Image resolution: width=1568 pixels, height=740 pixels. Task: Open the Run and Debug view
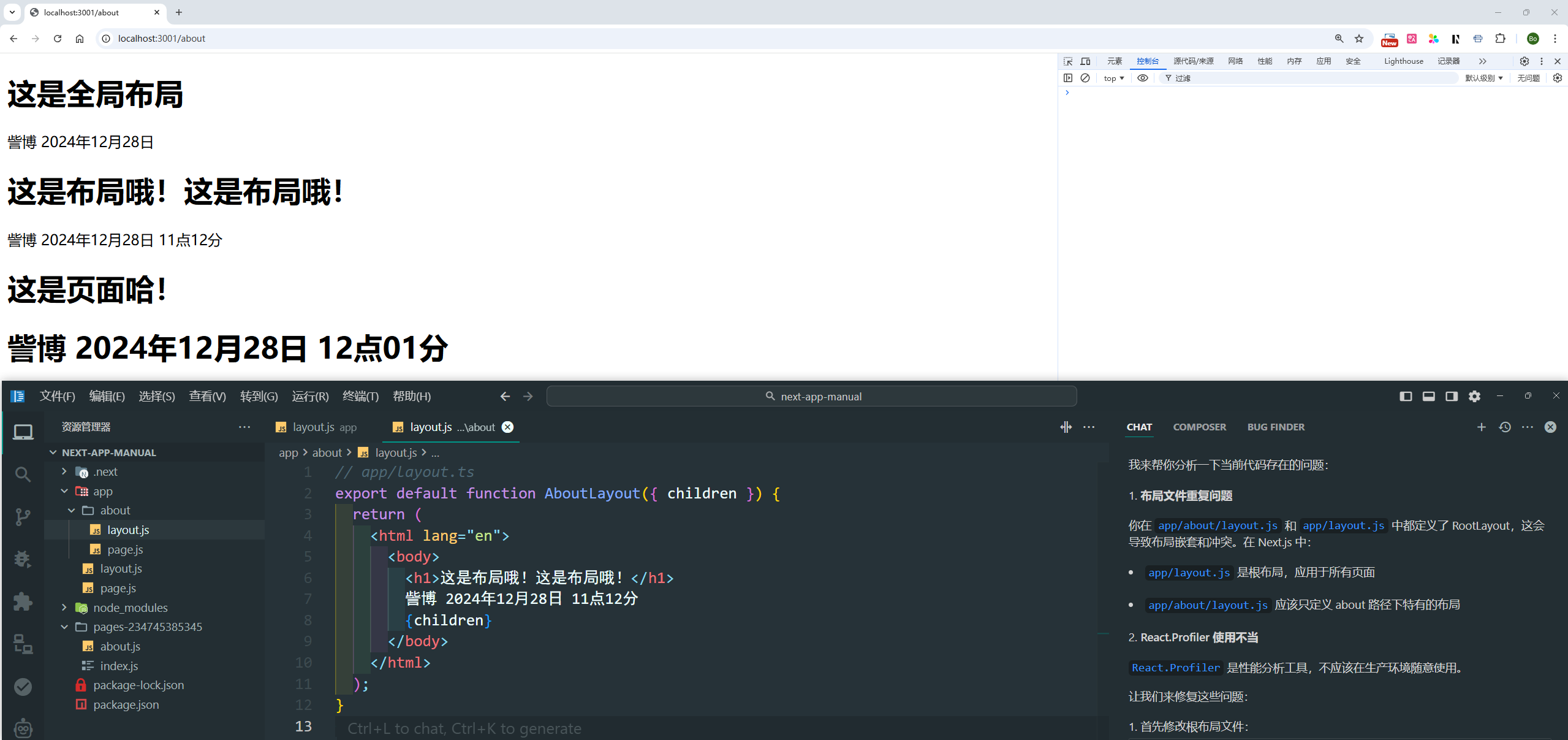pyautogui.click(x=23, y=559)
